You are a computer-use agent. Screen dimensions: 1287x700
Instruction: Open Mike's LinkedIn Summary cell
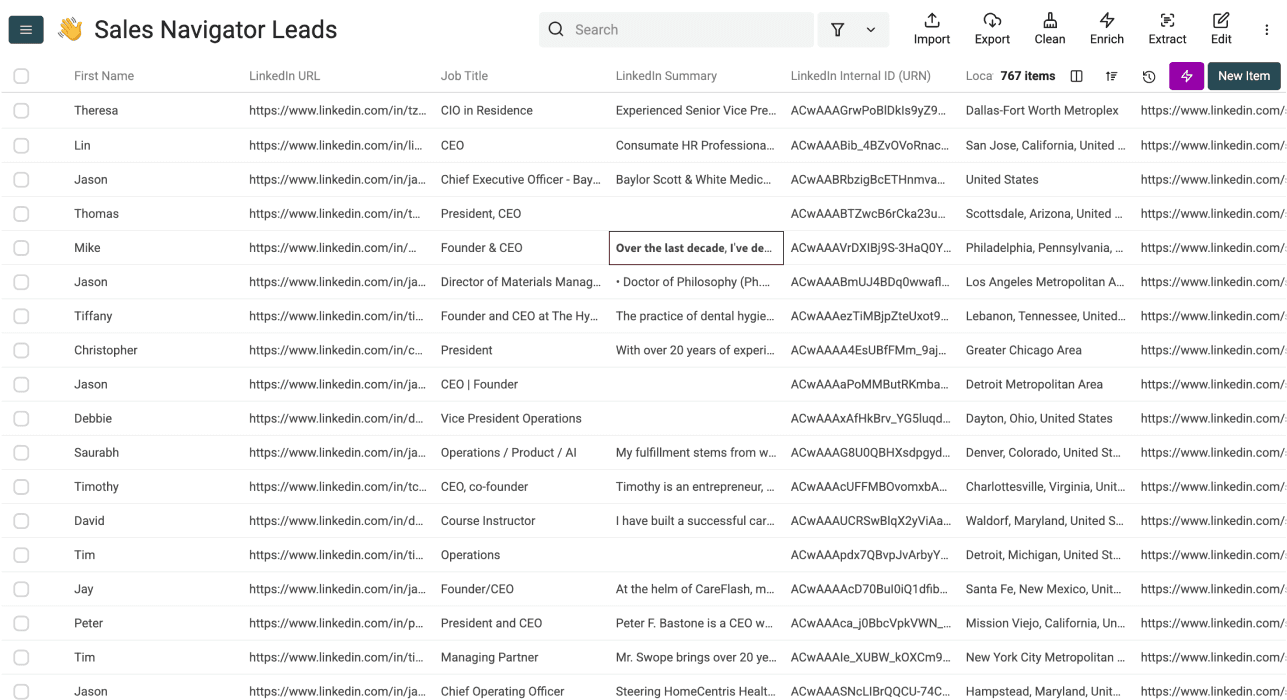click(x=695, y=247)
